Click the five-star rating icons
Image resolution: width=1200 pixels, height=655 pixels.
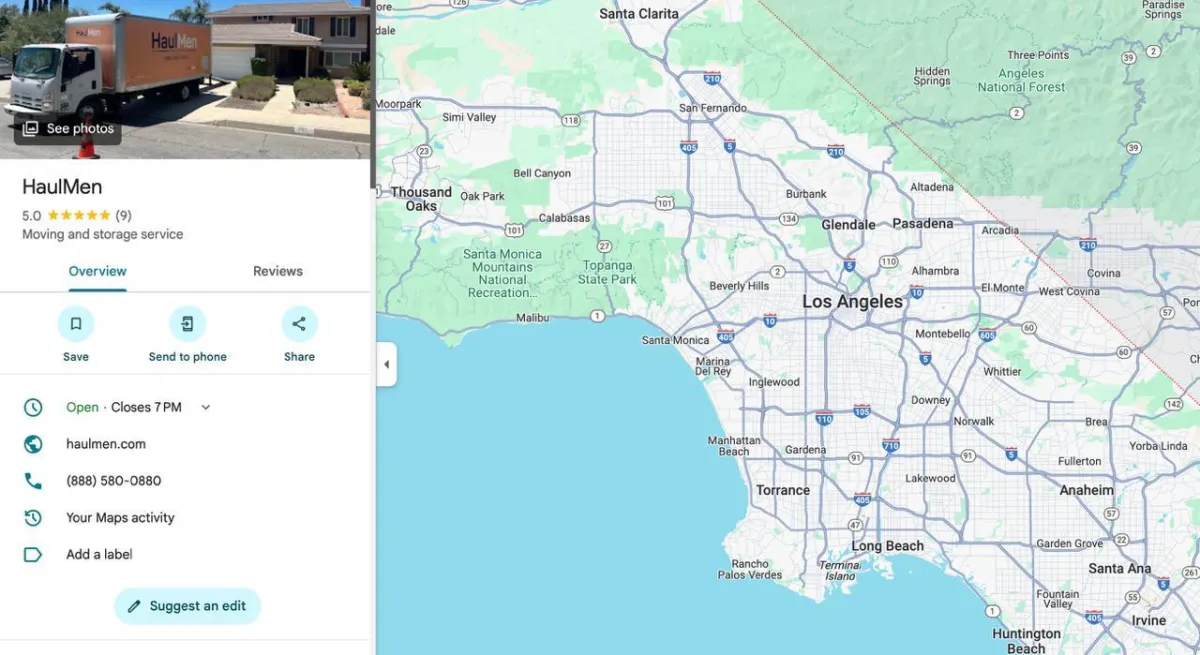coord(79,215)
